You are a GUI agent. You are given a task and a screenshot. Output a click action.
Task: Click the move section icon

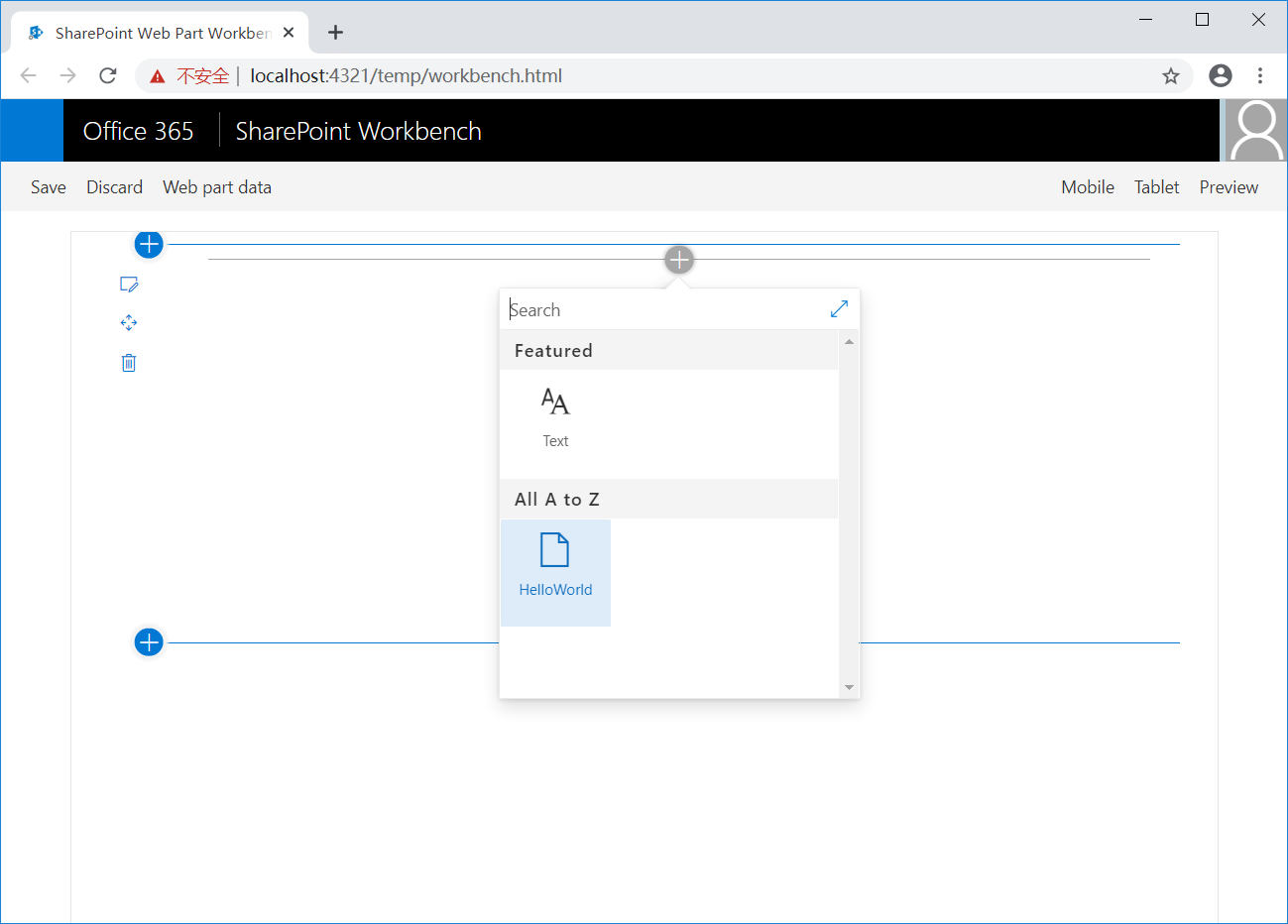tap(129, 323)
